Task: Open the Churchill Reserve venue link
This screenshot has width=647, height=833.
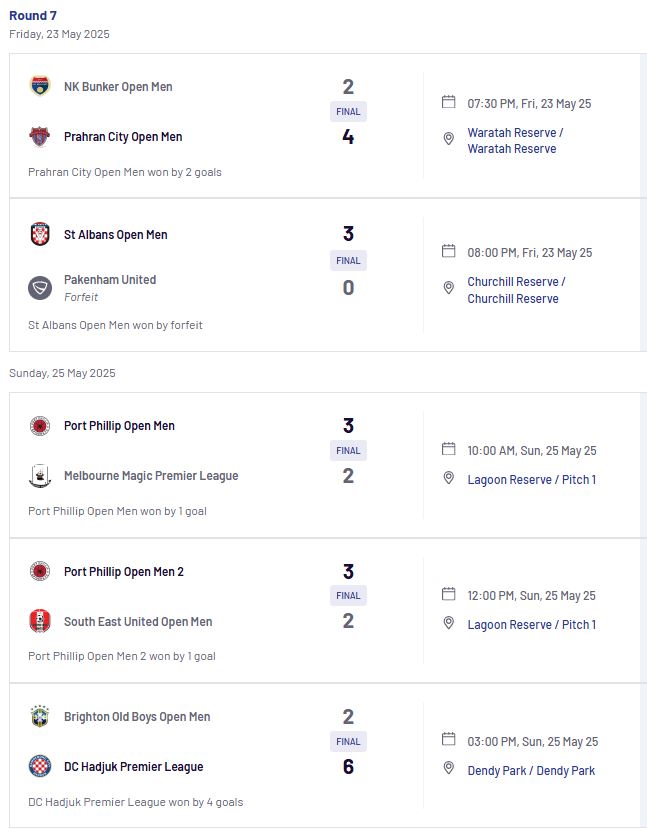Action: [516, 290]
